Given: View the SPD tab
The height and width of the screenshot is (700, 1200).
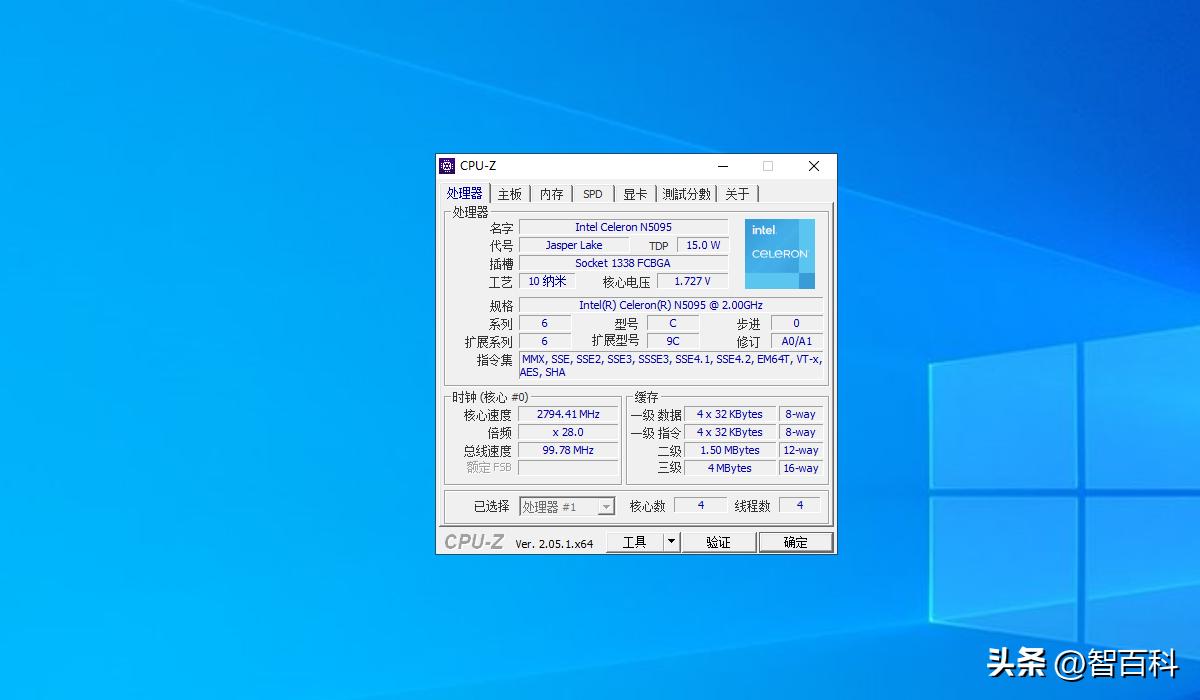Looking at the screenshot, I should coord(592,193).
